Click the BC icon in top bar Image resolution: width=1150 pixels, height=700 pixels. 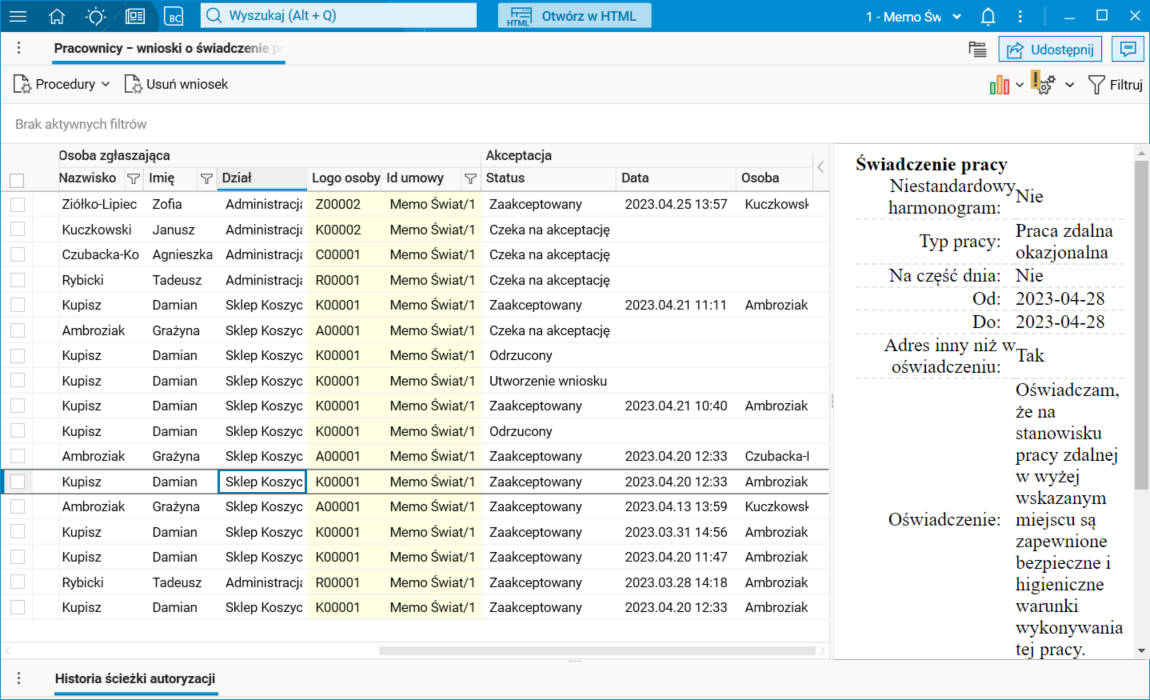174,15
